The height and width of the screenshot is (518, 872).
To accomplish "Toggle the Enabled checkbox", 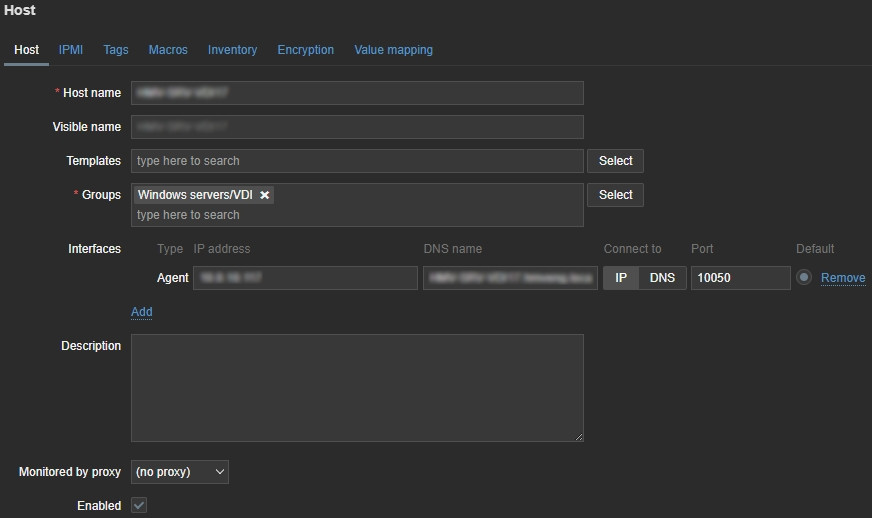I will [139, 506].
